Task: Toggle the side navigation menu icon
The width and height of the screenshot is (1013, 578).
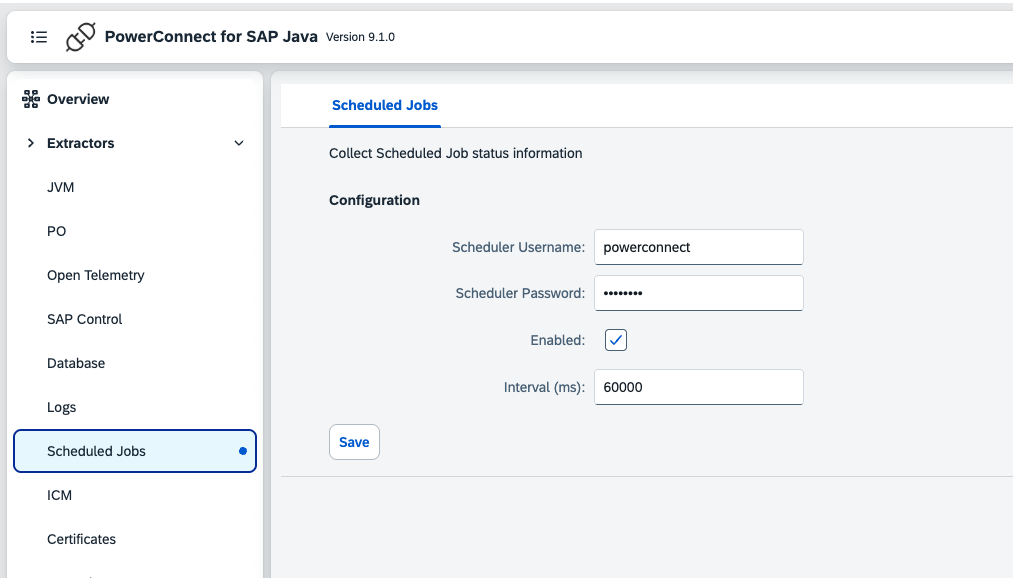Action: pos(39,37)
